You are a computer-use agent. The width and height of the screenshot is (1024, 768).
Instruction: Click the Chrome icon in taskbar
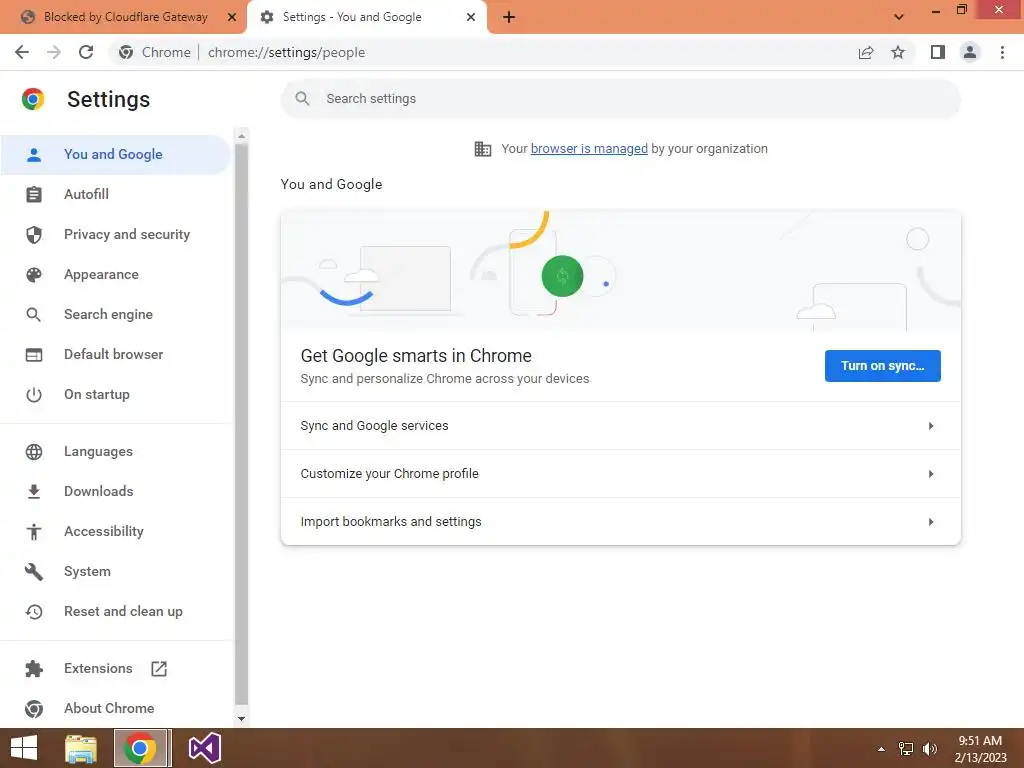[x=142, y=748]
